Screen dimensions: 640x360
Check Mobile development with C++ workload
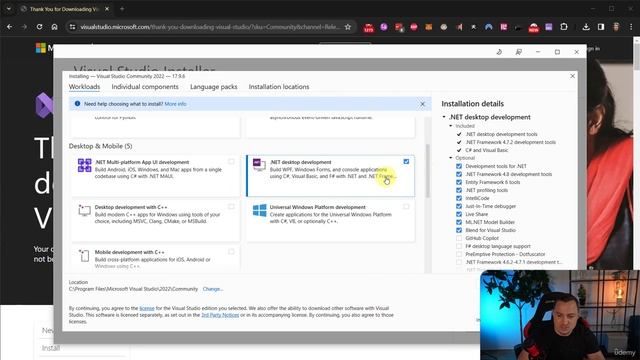point(231,251)
